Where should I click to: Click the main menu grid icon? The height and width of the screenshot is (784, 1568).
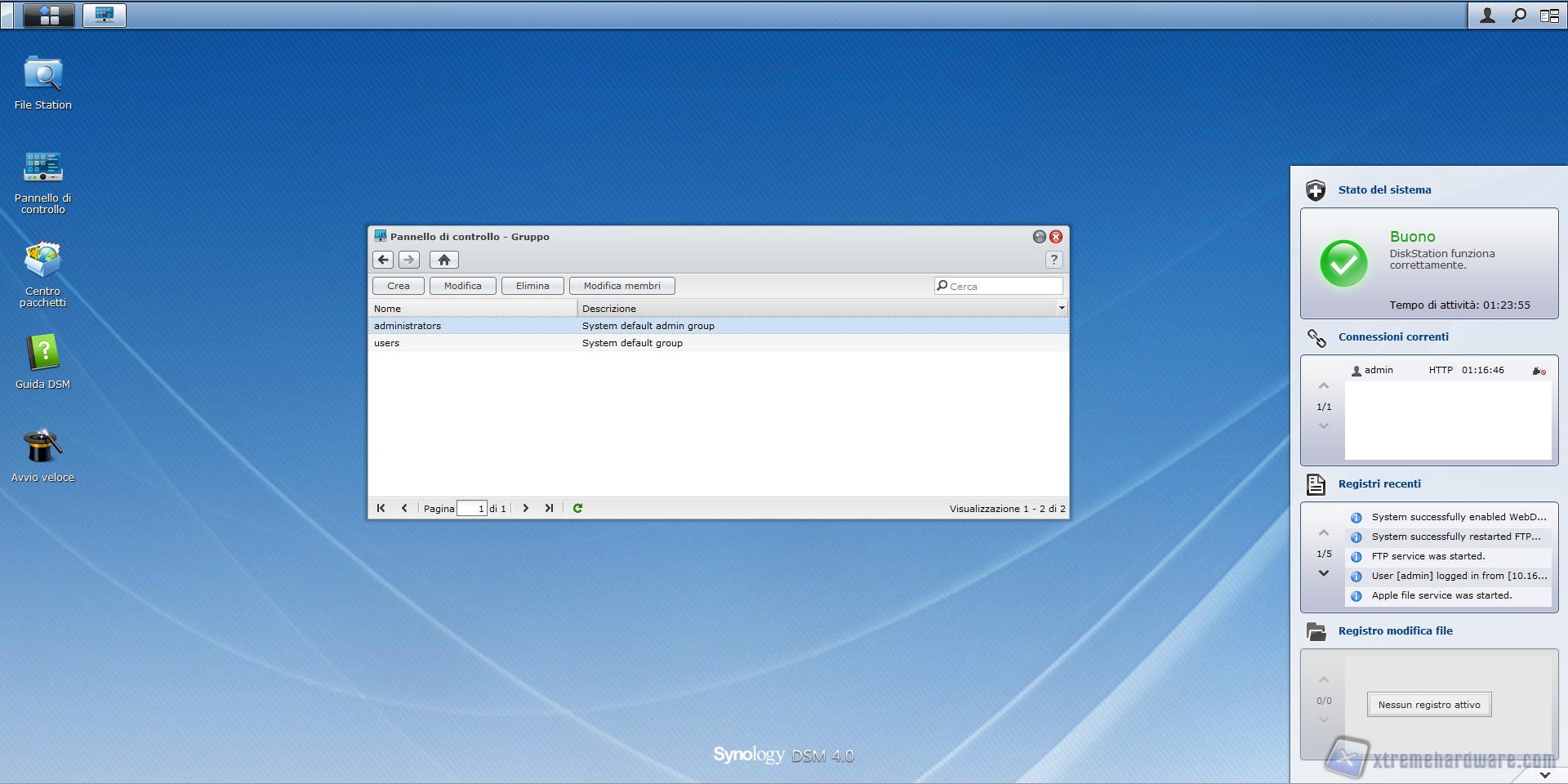coord(49,15)
